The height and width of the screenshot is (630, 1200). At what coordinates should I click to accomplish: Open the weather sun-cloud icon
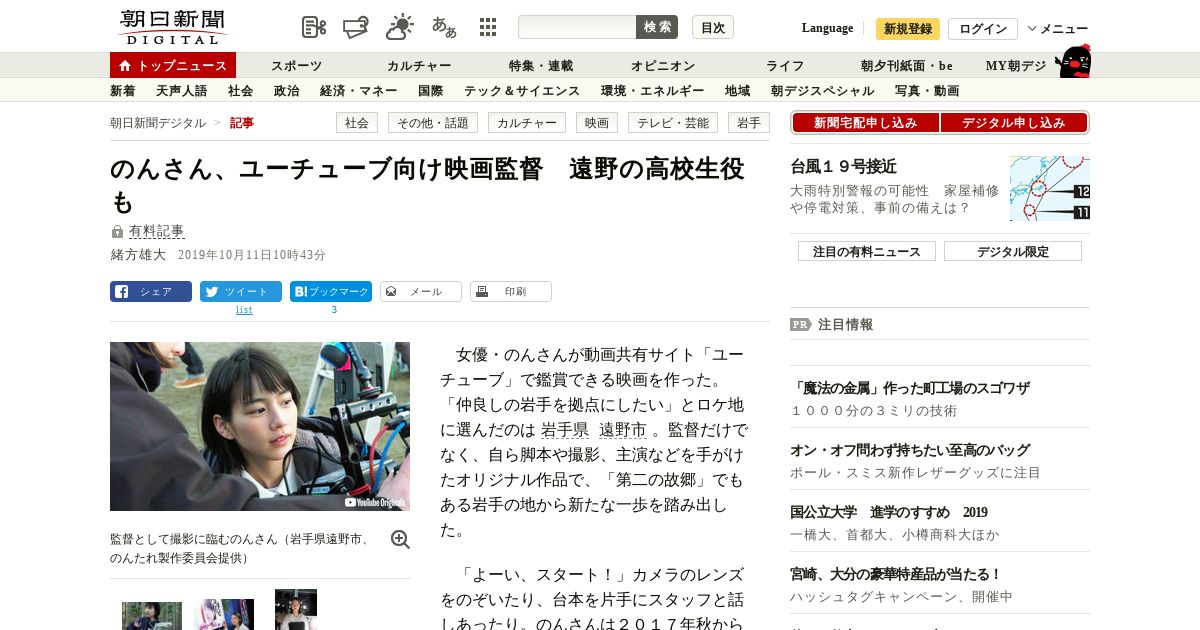pyautogui.click(x=400, y=27)
